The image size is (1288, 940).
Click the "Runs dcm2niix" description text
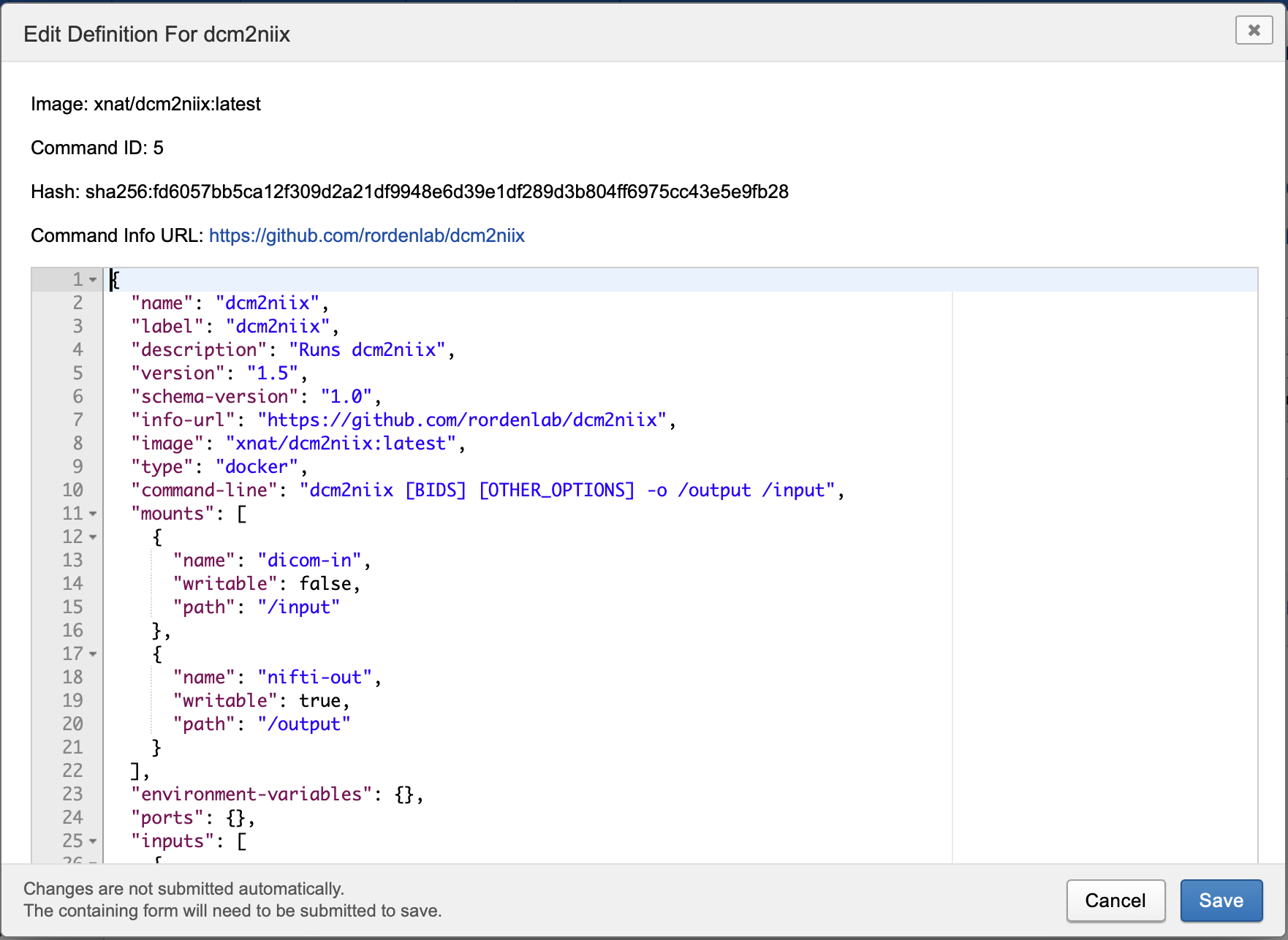tap(367, 350)
